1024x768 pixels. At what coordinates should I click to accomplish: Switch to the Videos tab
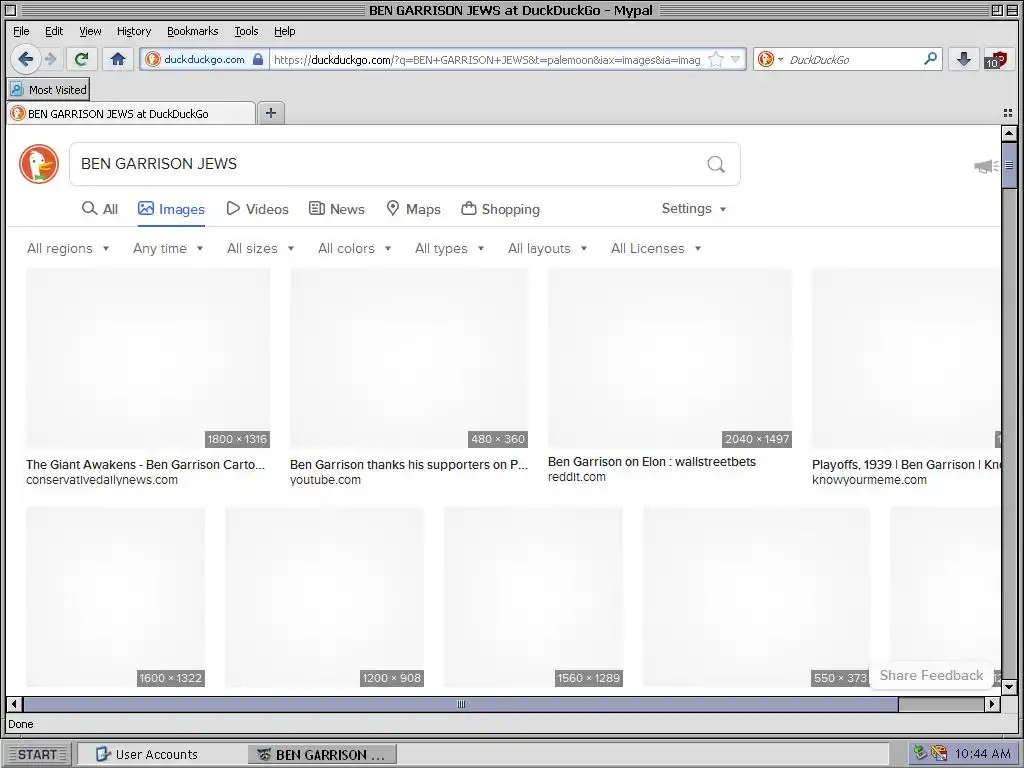(257, 209)
